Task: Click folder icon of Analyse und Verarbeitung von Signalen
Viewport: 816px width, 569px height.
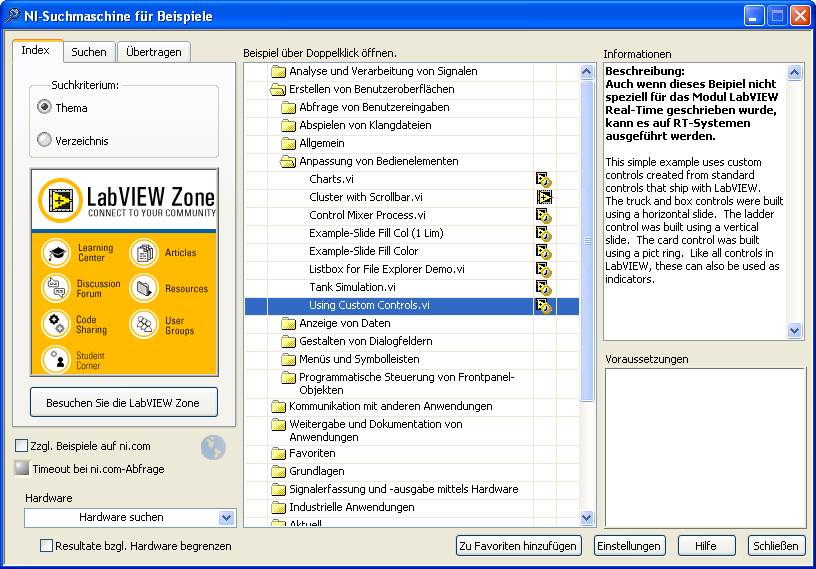Action: click(x=279, y=71)
